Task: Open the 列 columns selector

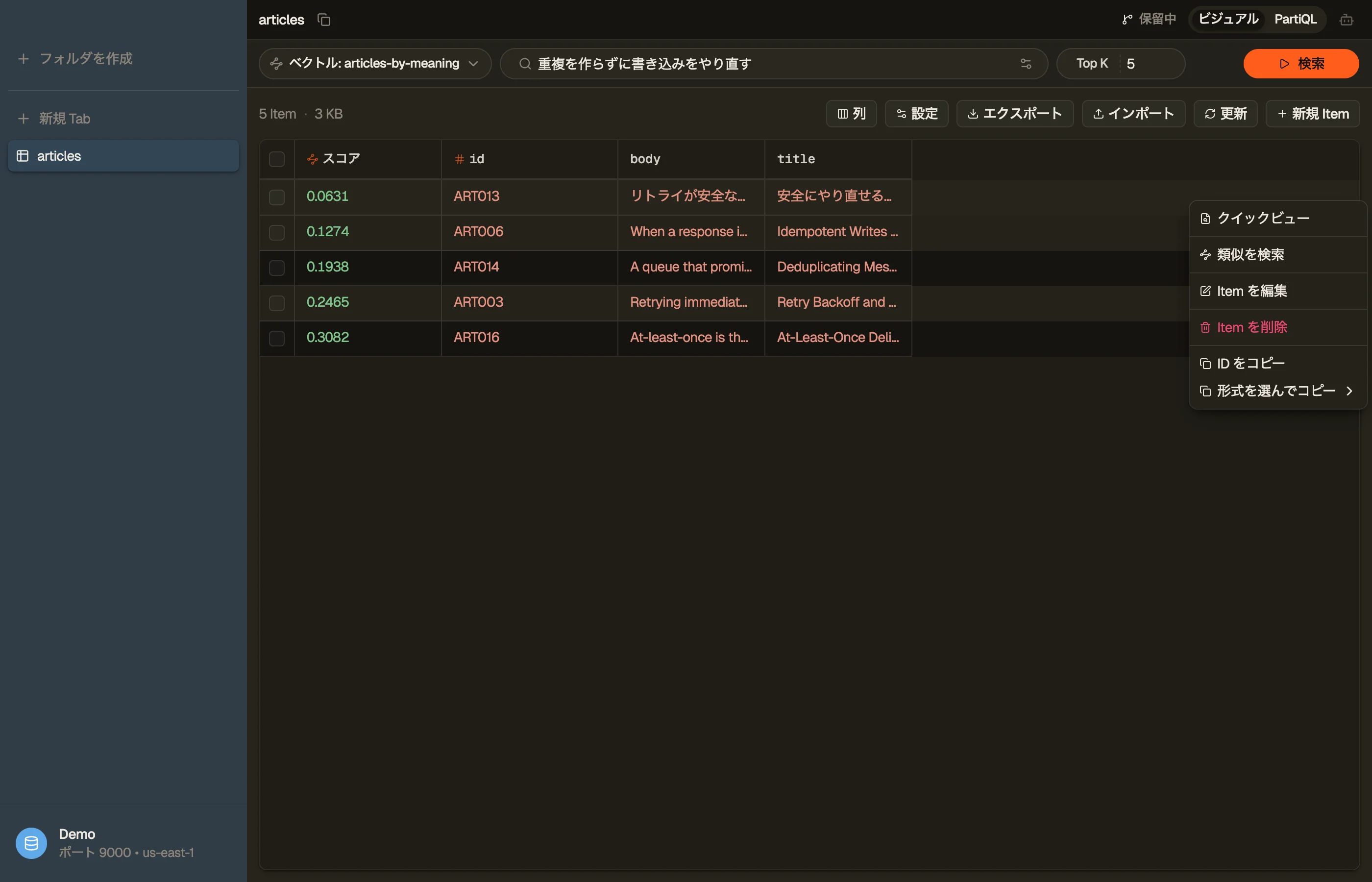Action: click(x=851, y=114)
